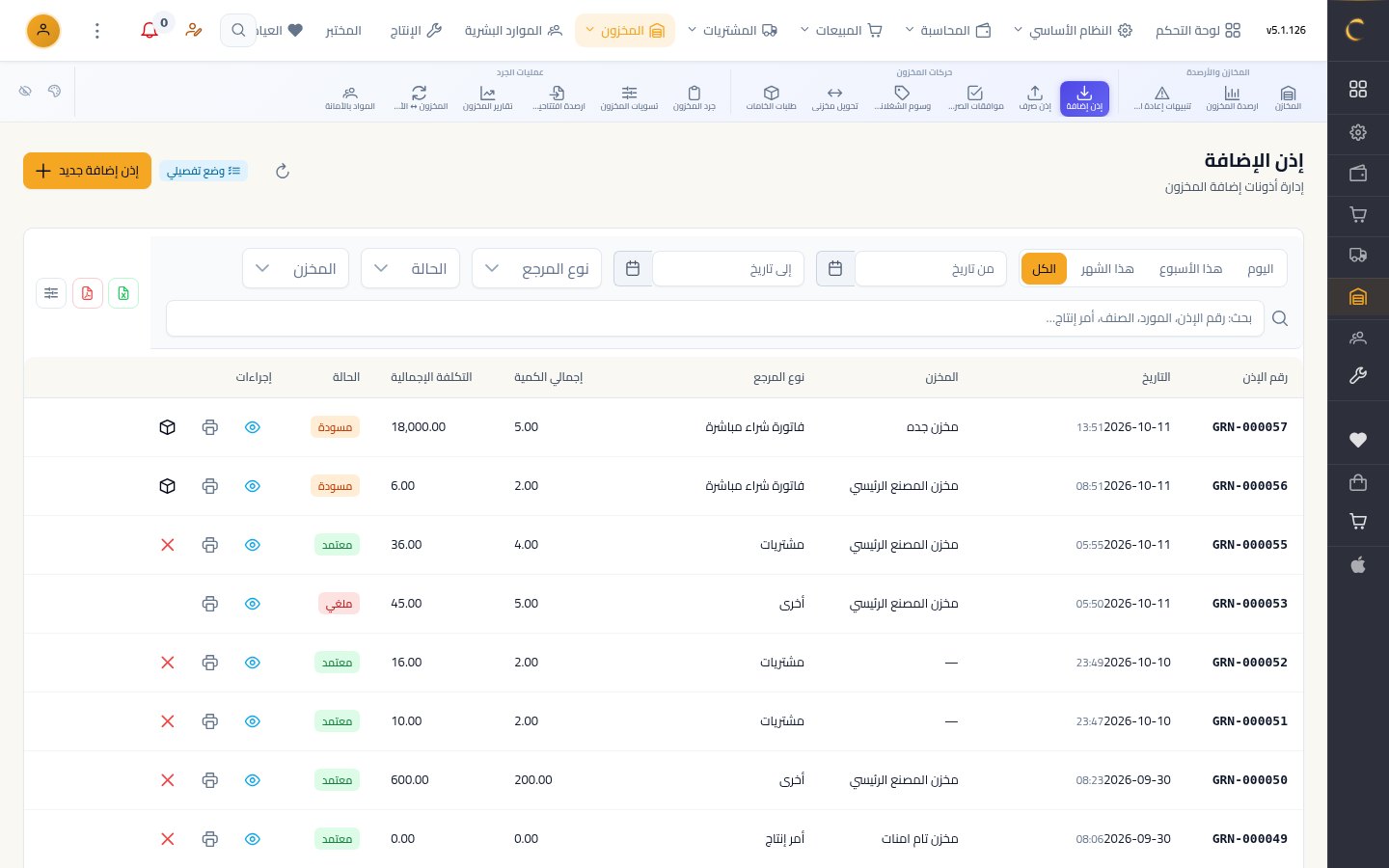
Task: Expand the reference type (نوع المرجع) dropdown
Action: point(537,268)
